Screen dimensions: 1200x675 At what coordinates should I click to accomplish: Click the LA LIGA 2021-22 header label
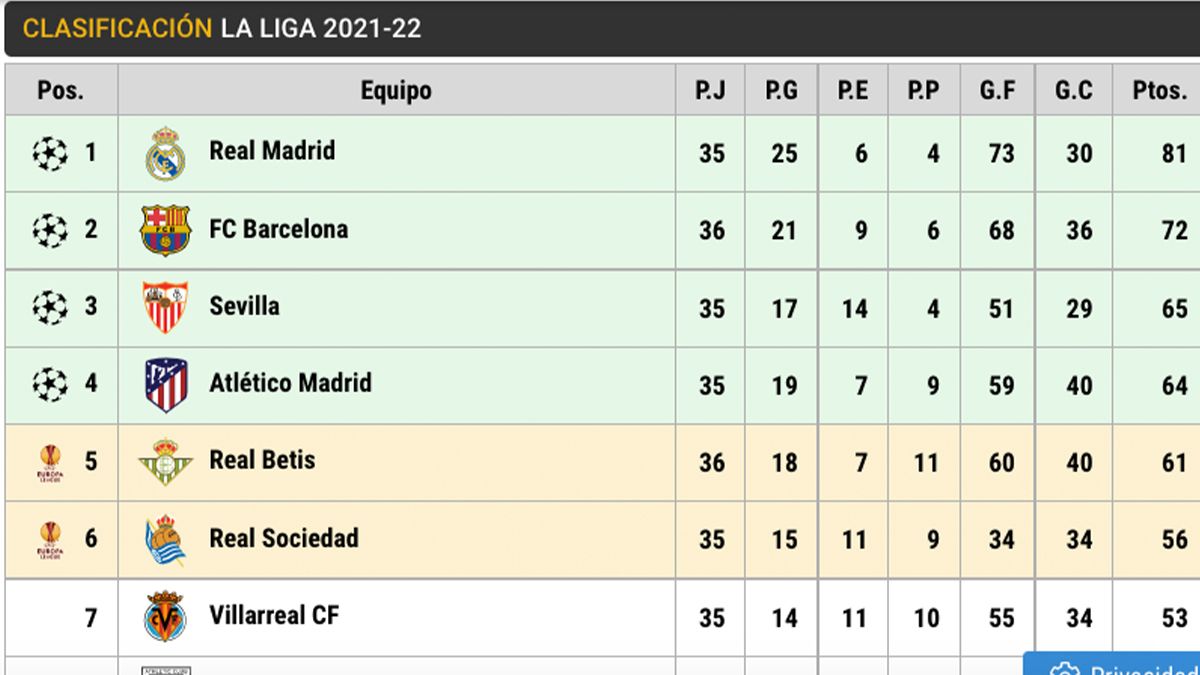point(321,29)
